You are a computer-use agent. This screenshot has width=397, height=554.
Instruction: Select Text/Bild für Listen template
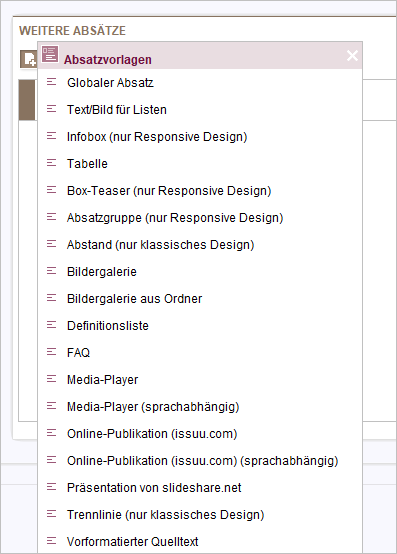click(x=117, y=110)
